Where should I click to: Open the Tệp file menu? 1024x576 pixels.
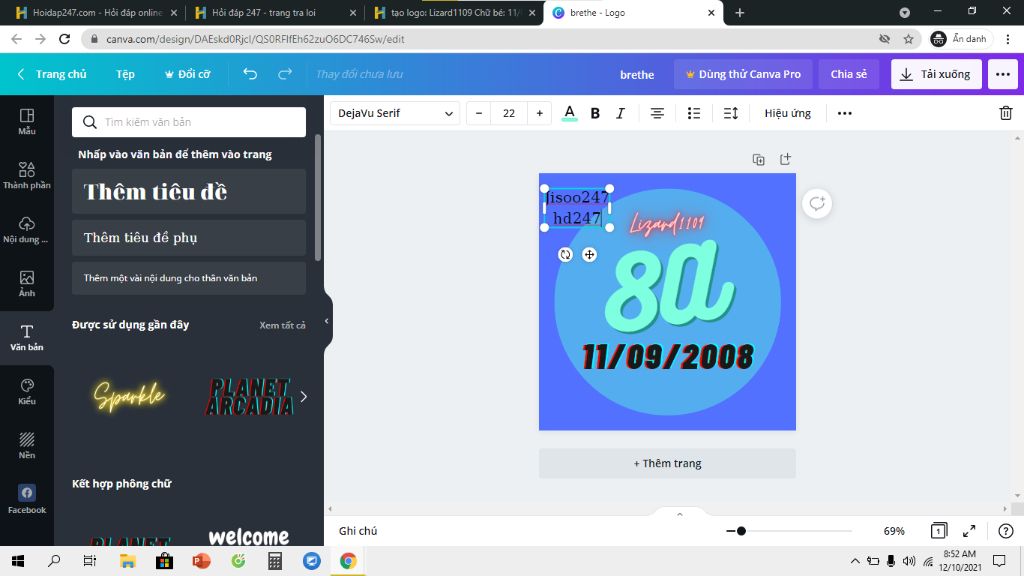tap(125, 74)
